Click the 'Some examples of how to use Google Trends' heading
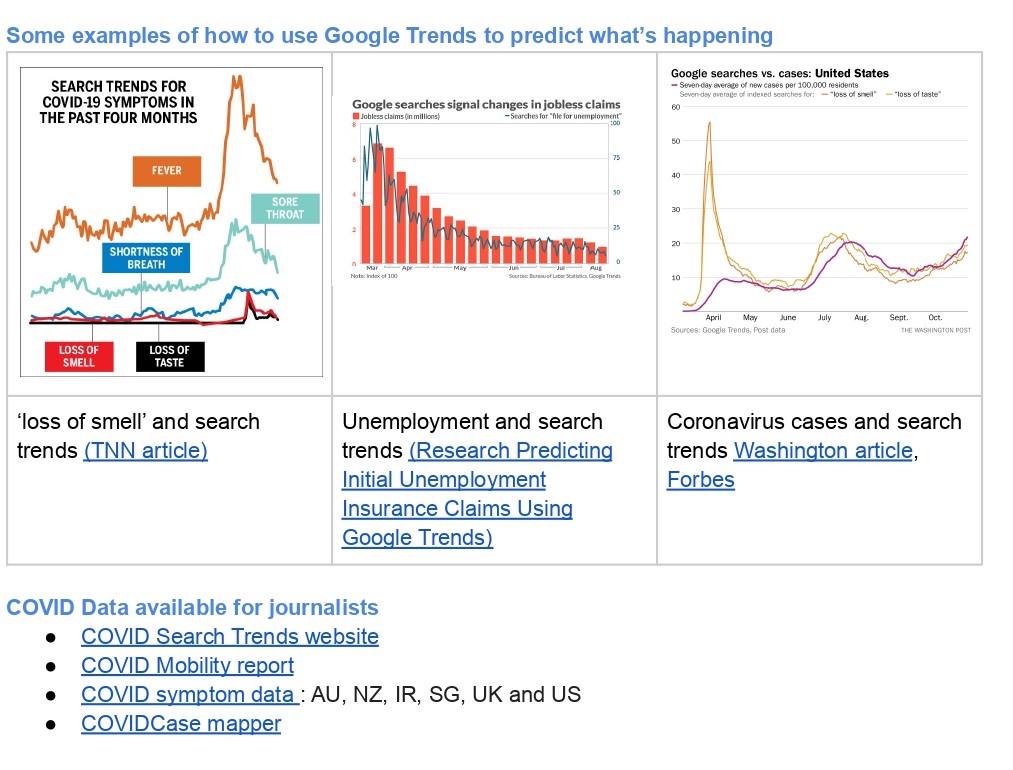Image resolution: width=1013 pixels, height=770 pixels. tap(389, 36)
